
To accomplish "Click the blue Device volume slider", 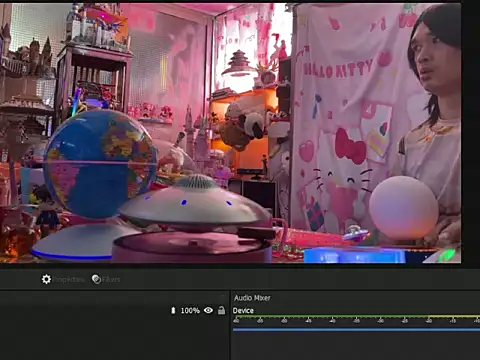I will click(x=356, y=330).
